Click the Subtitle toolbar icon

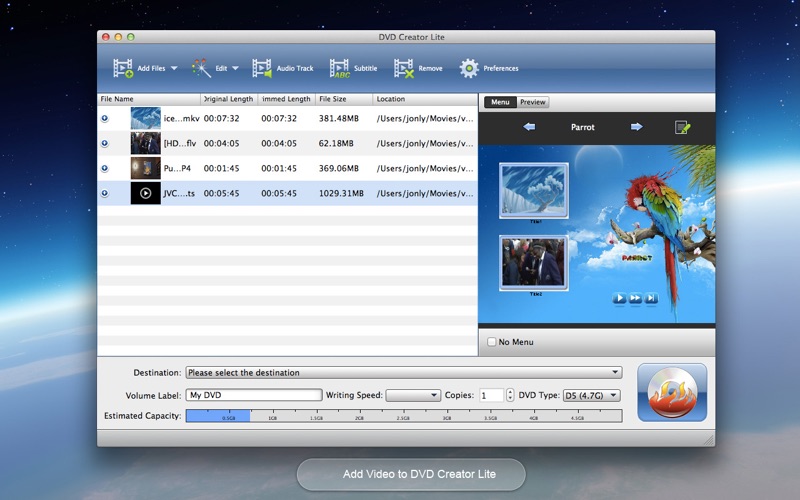[x=338, y=68]
